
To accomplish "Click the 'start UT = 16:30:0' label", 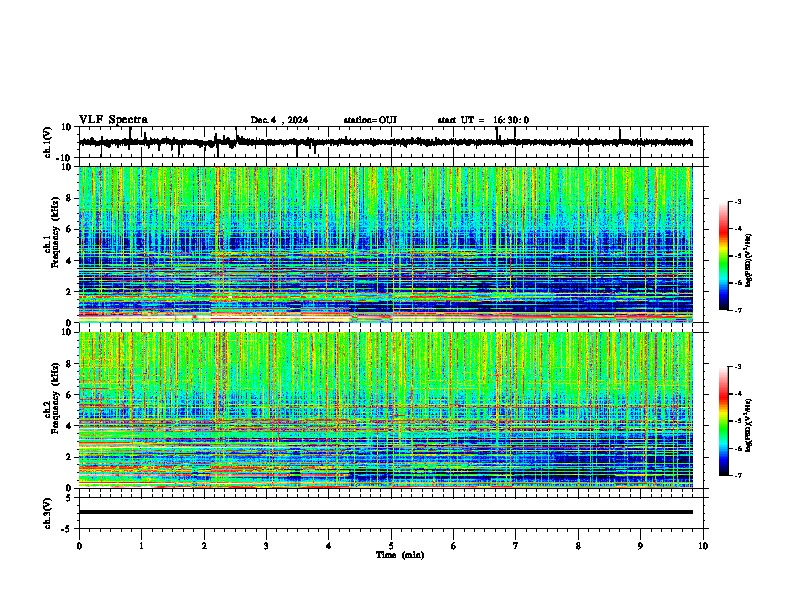I will point(483,120).
